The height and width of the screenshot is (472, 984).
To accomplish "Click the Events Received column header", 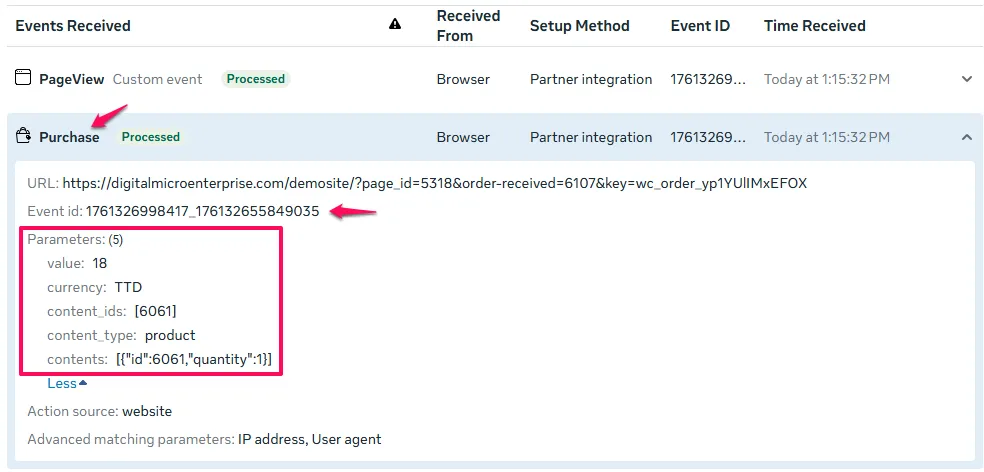I will point(73,25).
